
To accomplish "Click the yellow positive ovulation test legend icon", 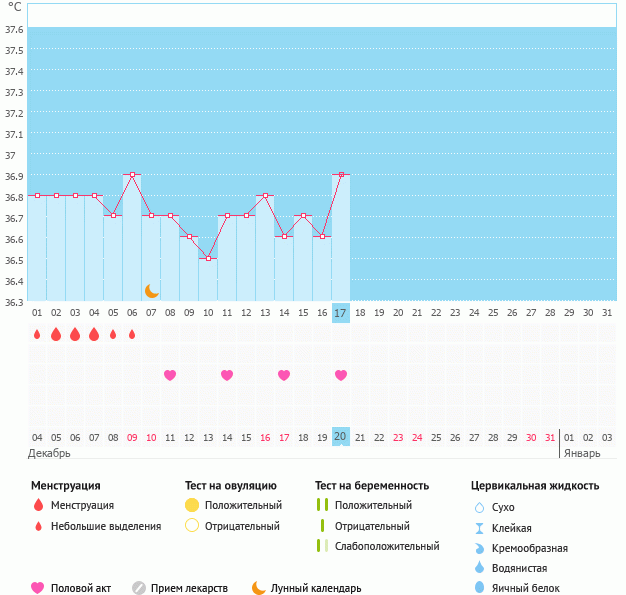I will [192, 505].
